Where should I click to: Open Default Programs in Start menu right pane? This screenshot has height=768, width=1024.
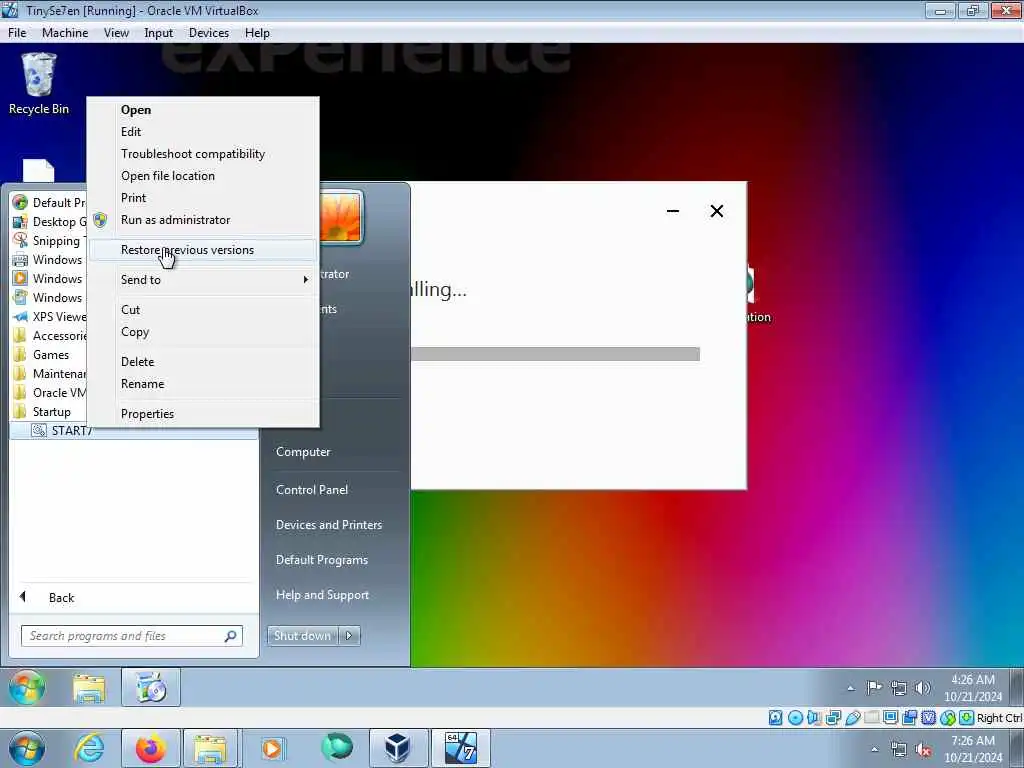pyautogui.click(x=321, y=560)
